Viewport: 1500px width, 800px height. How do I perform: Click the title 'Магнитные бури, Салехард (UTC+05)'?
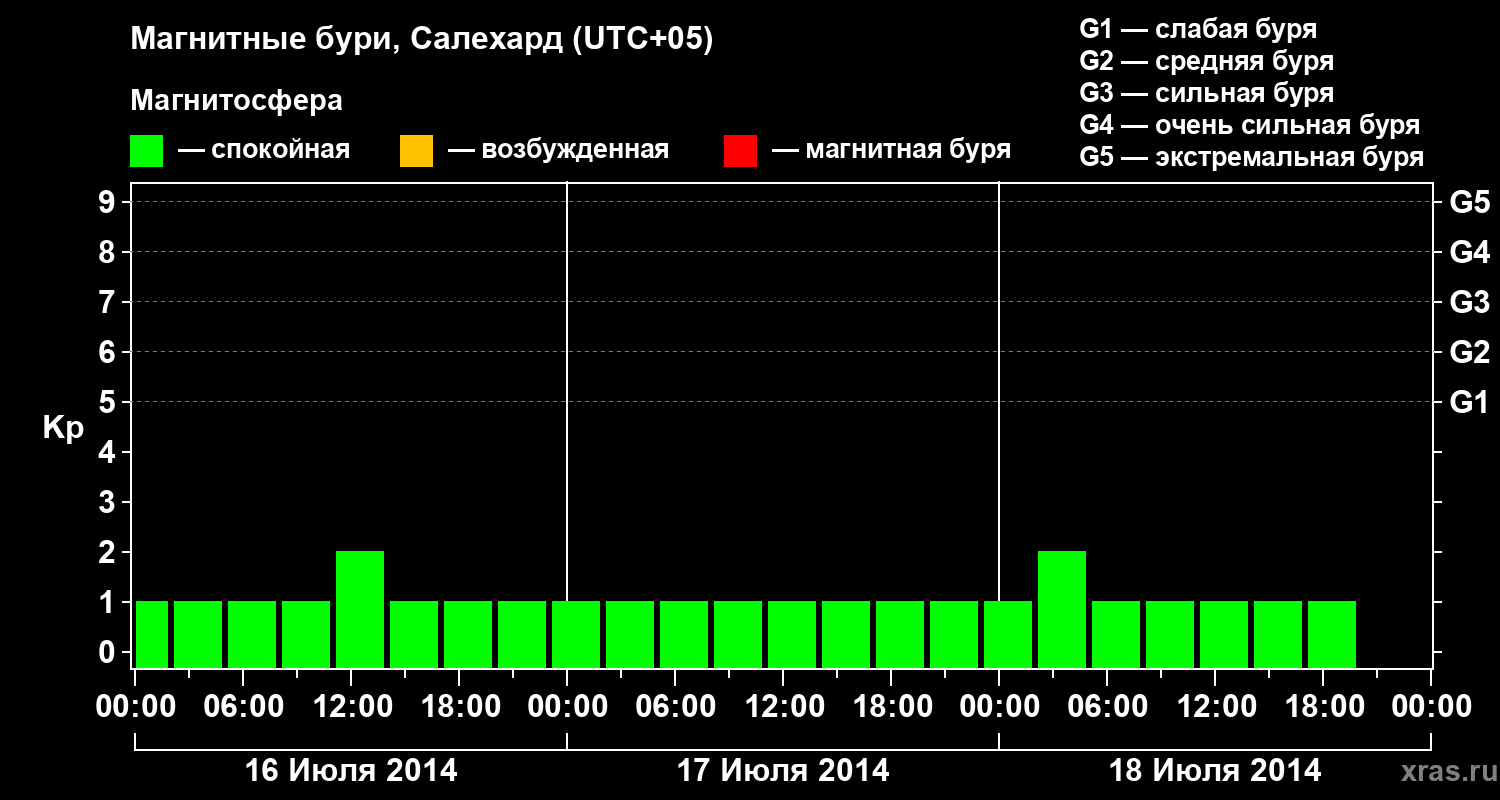point(422,40)
